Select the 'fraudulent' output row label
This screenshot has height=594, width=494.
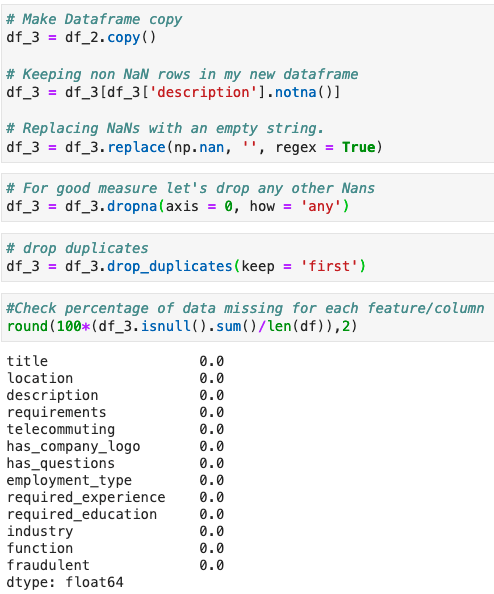click(48, 565)
